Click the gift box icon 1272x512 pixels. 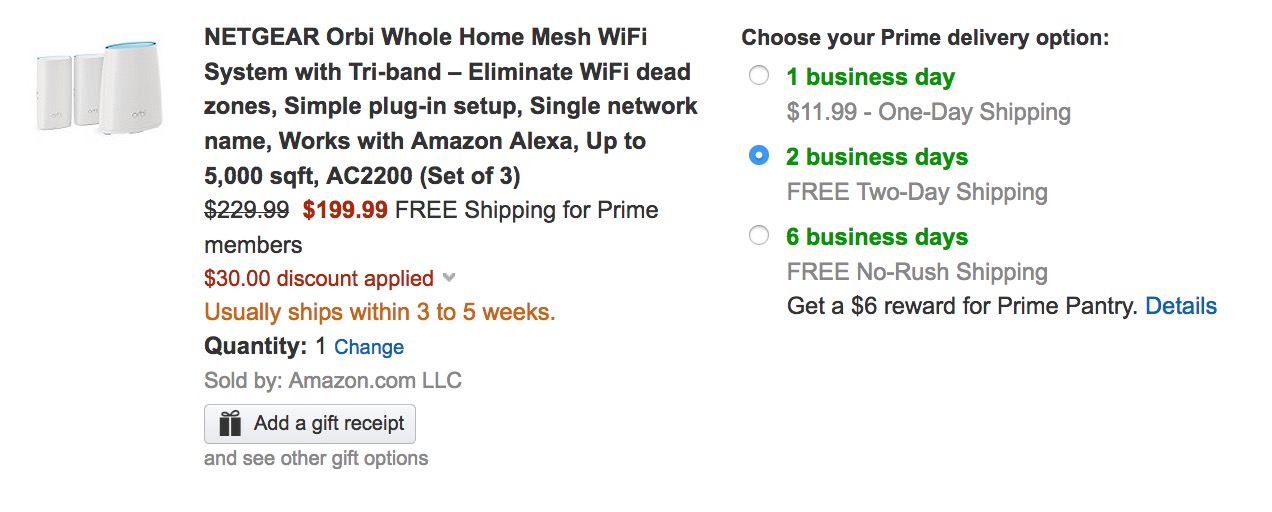(x=230, y=424)
